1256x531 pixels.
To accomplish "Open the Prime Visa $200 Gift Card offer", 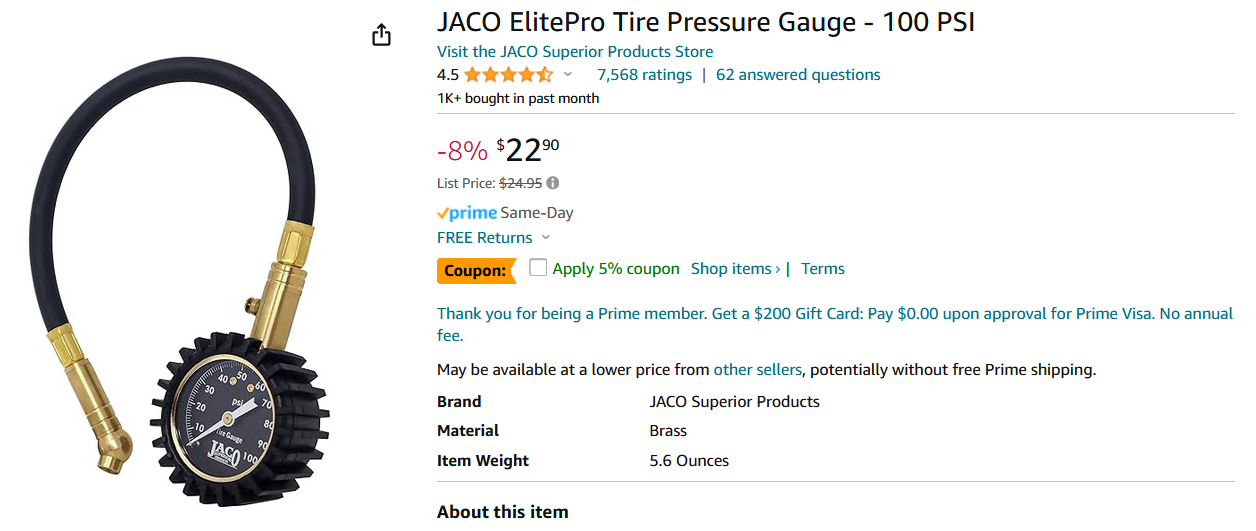I will tap(835, 314).
